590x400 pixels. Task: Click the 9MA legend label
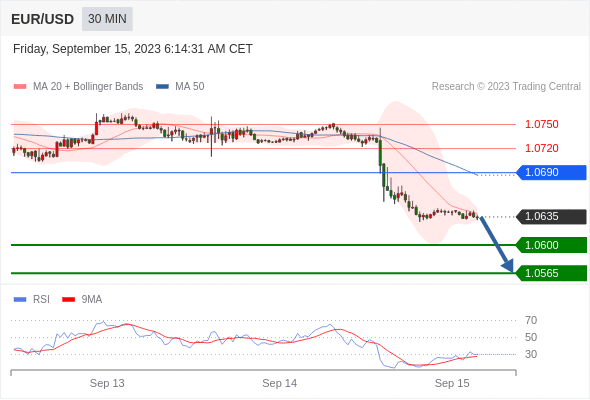coord(92,300)
